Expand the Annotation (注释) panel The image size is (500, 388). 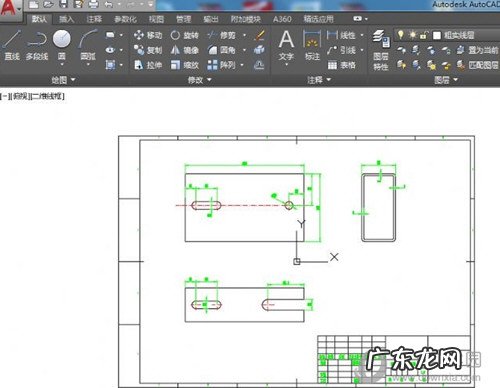(319, 80)
